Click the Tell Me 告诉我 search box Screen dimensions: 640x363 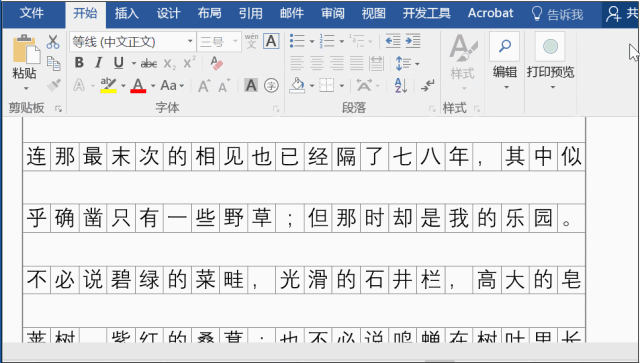pyautogui.click(x=558, y=14)
